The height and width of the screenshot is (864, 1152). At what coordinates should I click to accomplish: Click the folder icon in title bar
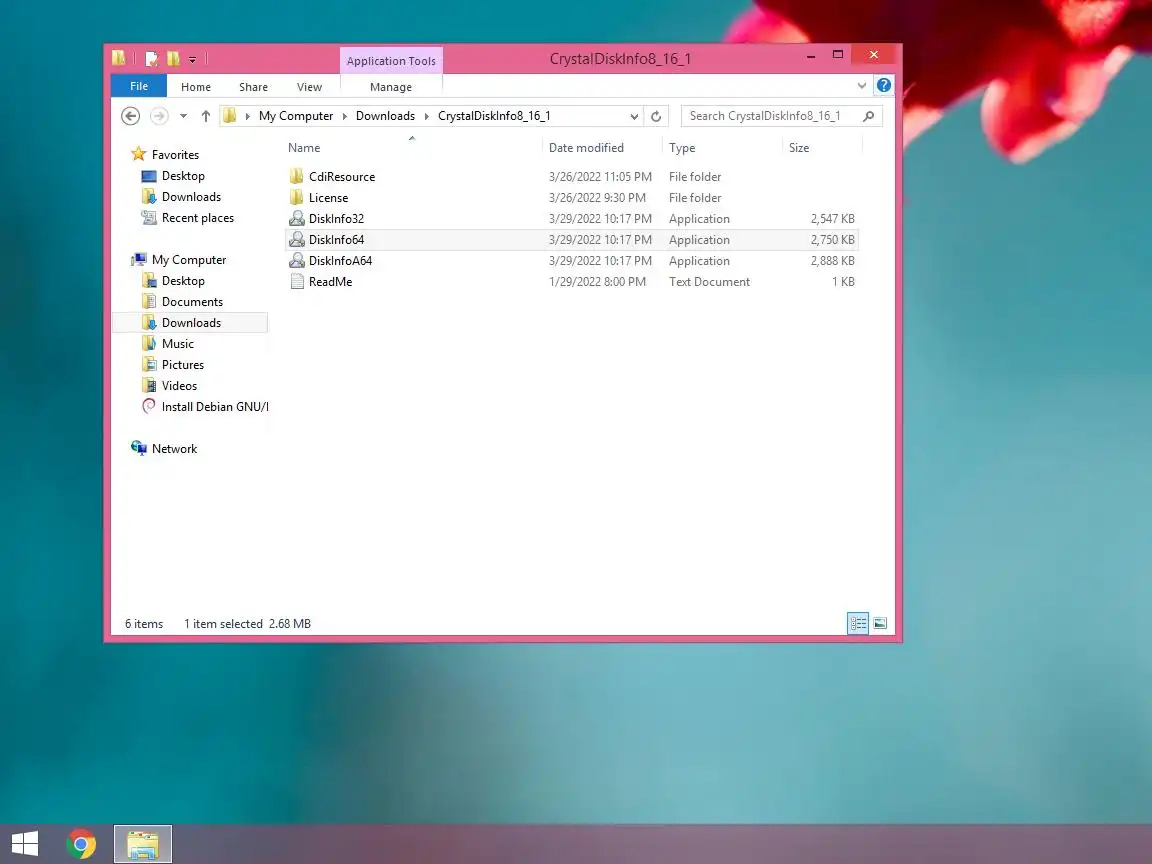[119, 57]
